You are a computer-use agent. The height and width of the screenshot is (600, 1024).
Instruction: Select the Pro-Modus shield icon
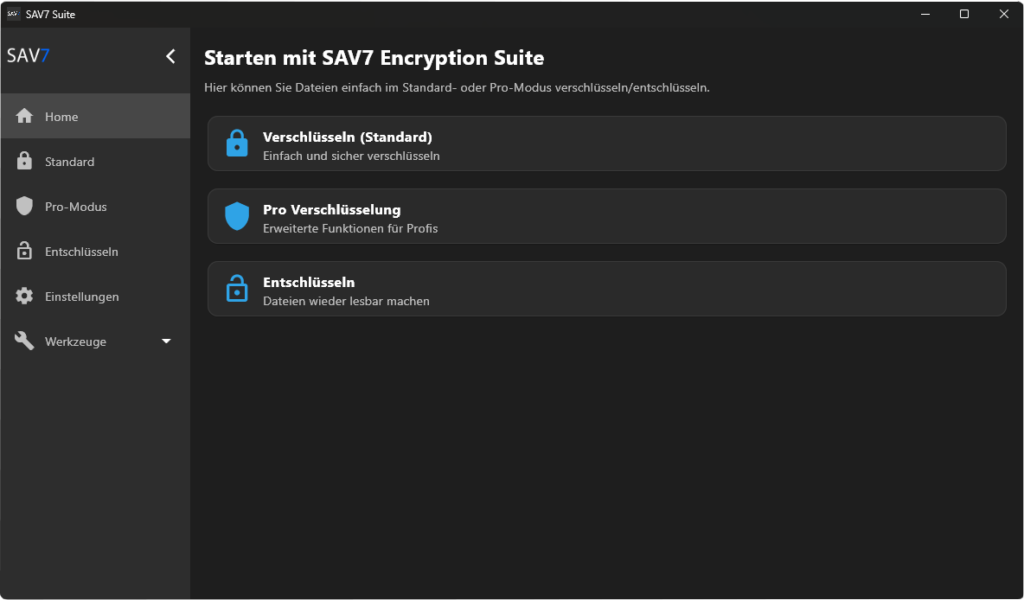click(x=22, y=206)
